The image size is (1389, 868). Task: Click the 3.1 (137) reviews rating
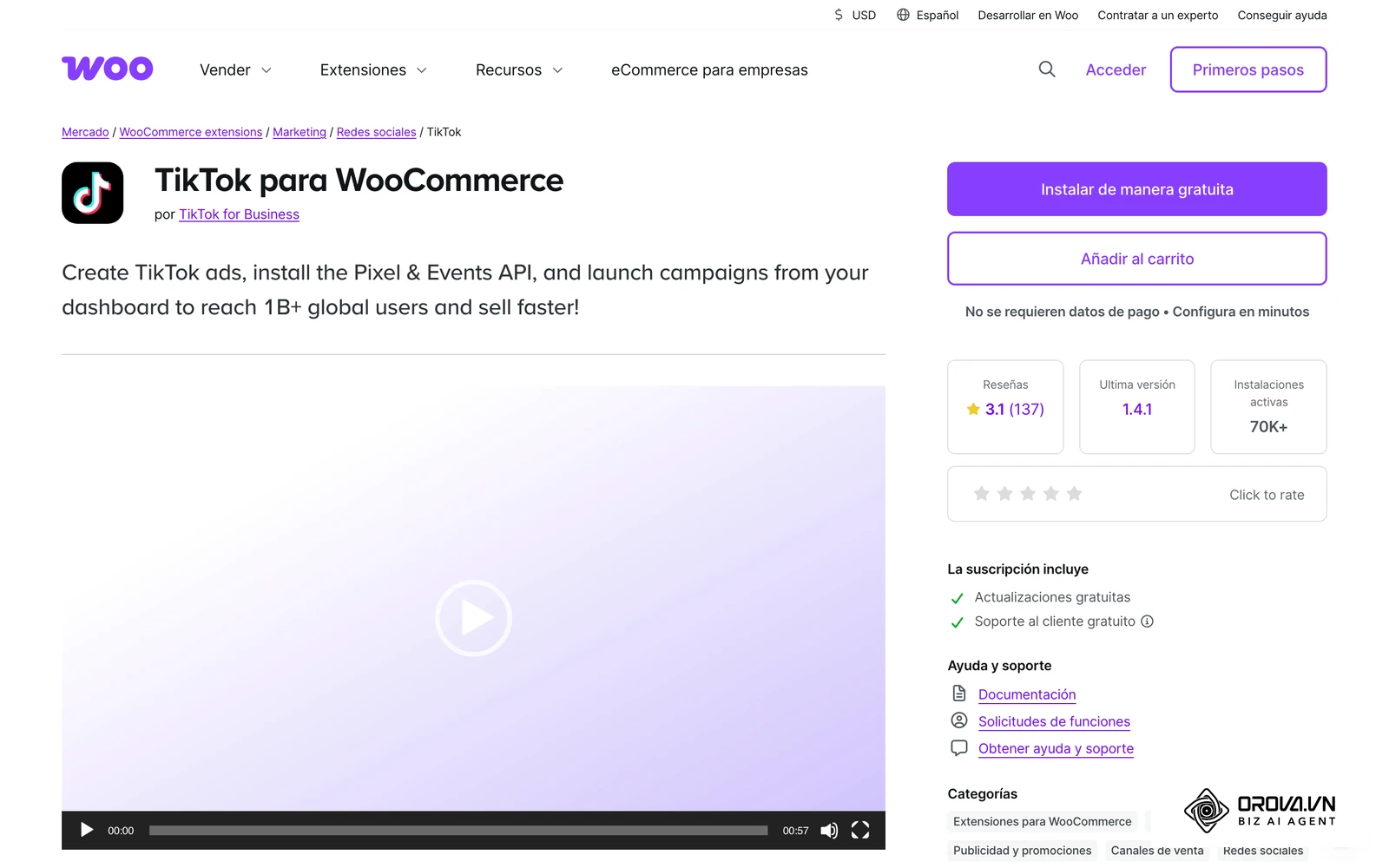tap(1005, 409)
